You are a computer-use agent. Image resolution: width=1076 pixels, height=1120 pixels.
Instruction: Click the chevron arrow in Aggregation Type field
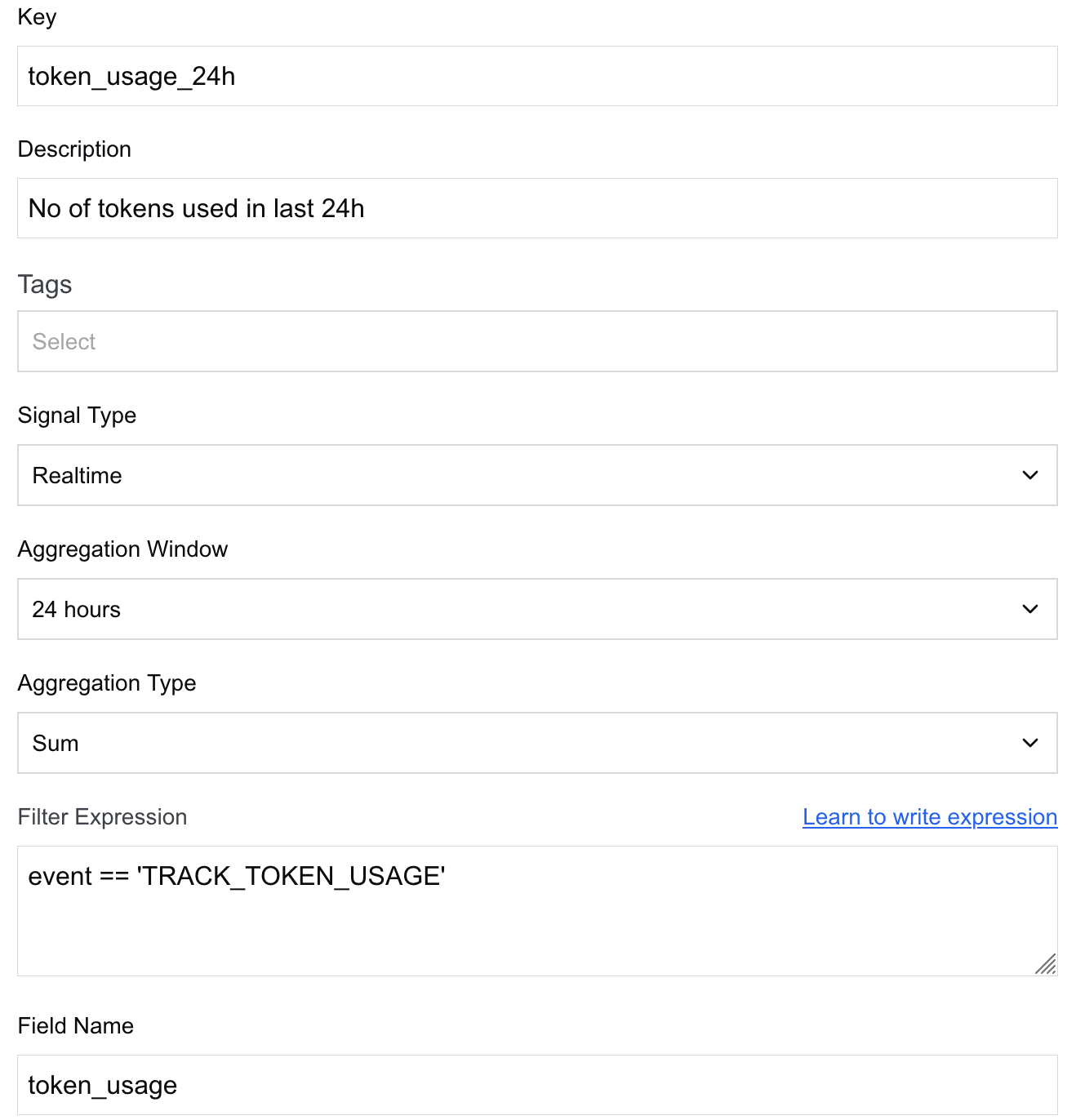click(1030, 743)
